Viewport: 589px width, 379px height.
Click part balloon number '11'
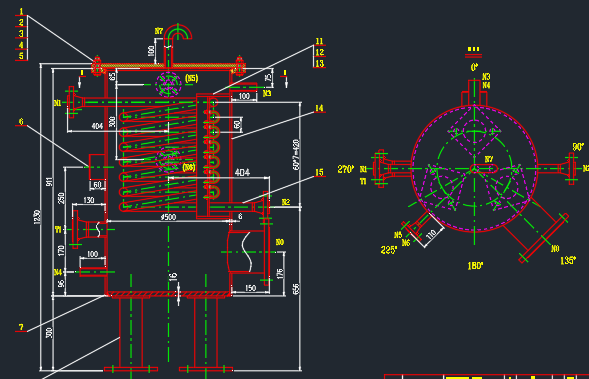click(319, 41)
